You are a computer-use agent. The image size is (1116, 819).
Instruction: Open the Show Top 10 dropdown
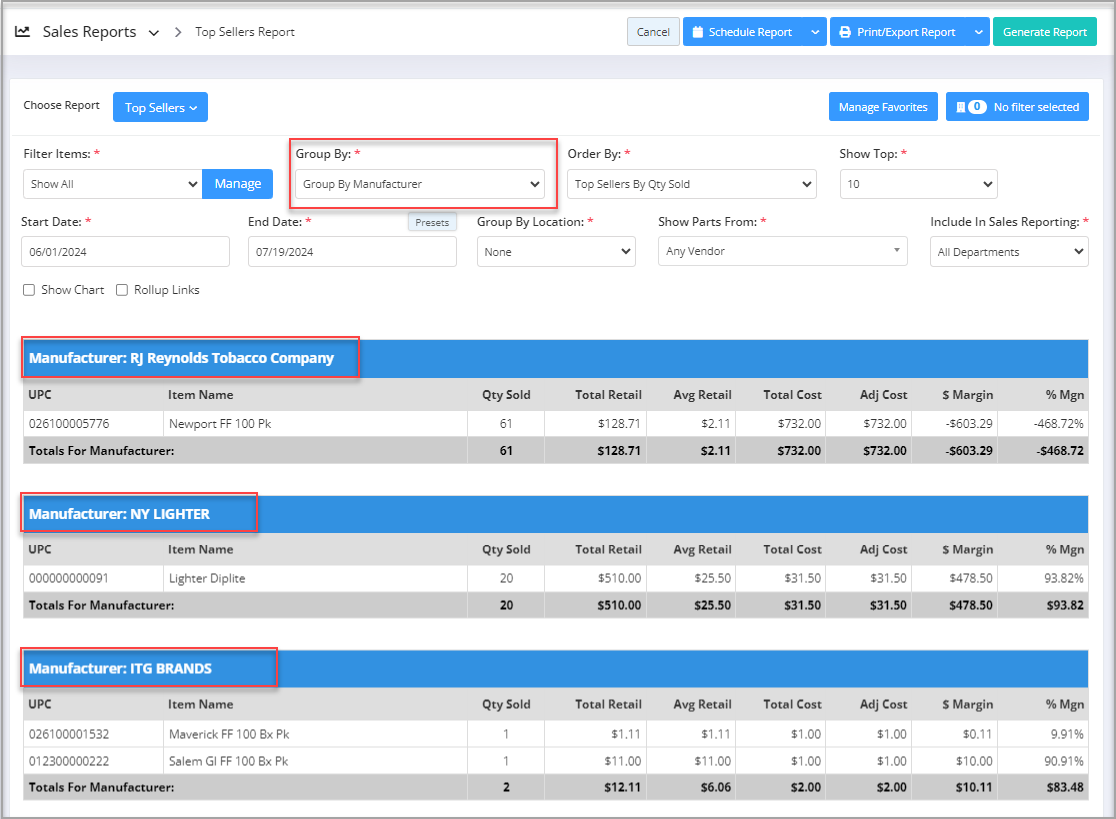[x=918, y=184]
